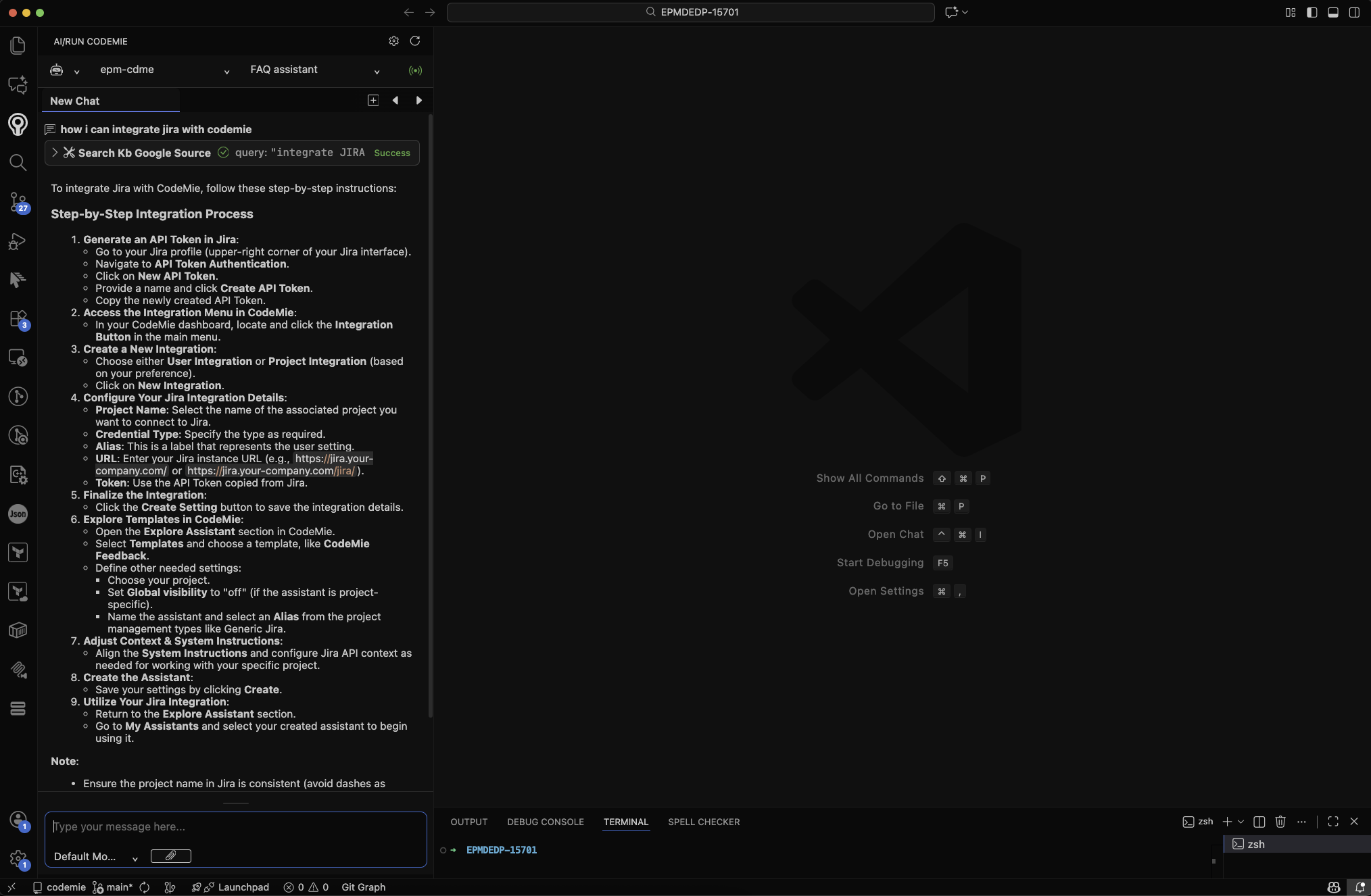Toggle secondary sidebar layout button

1354,12
